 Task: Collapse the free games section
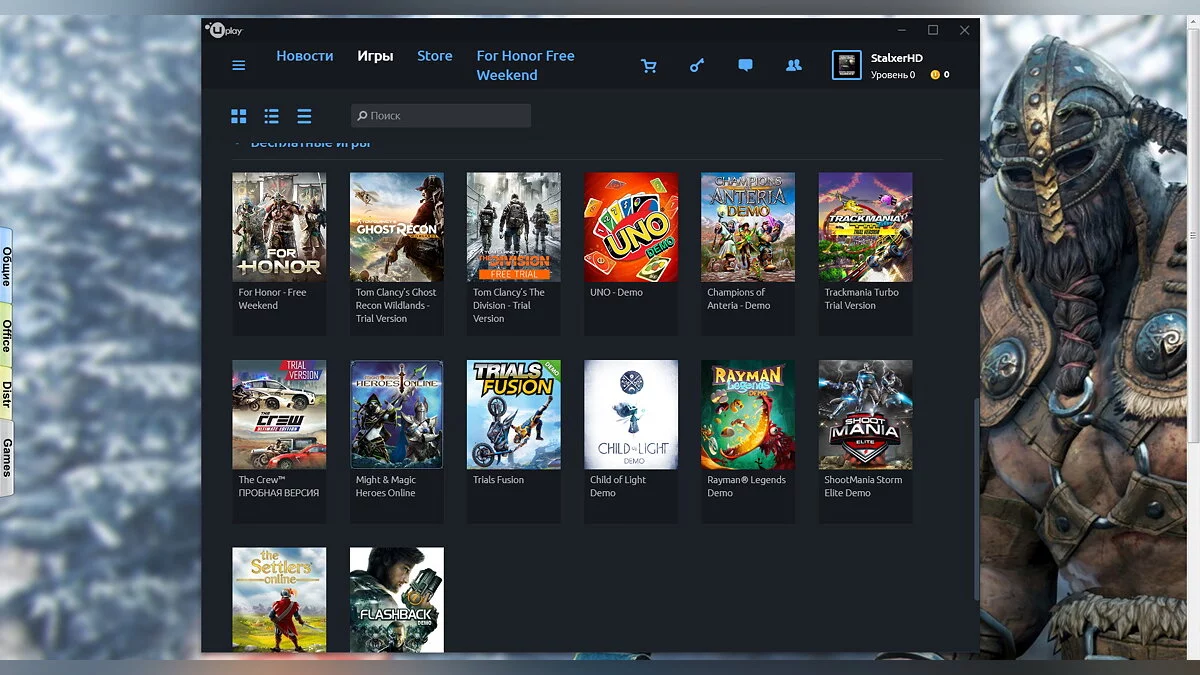[237, 144]
